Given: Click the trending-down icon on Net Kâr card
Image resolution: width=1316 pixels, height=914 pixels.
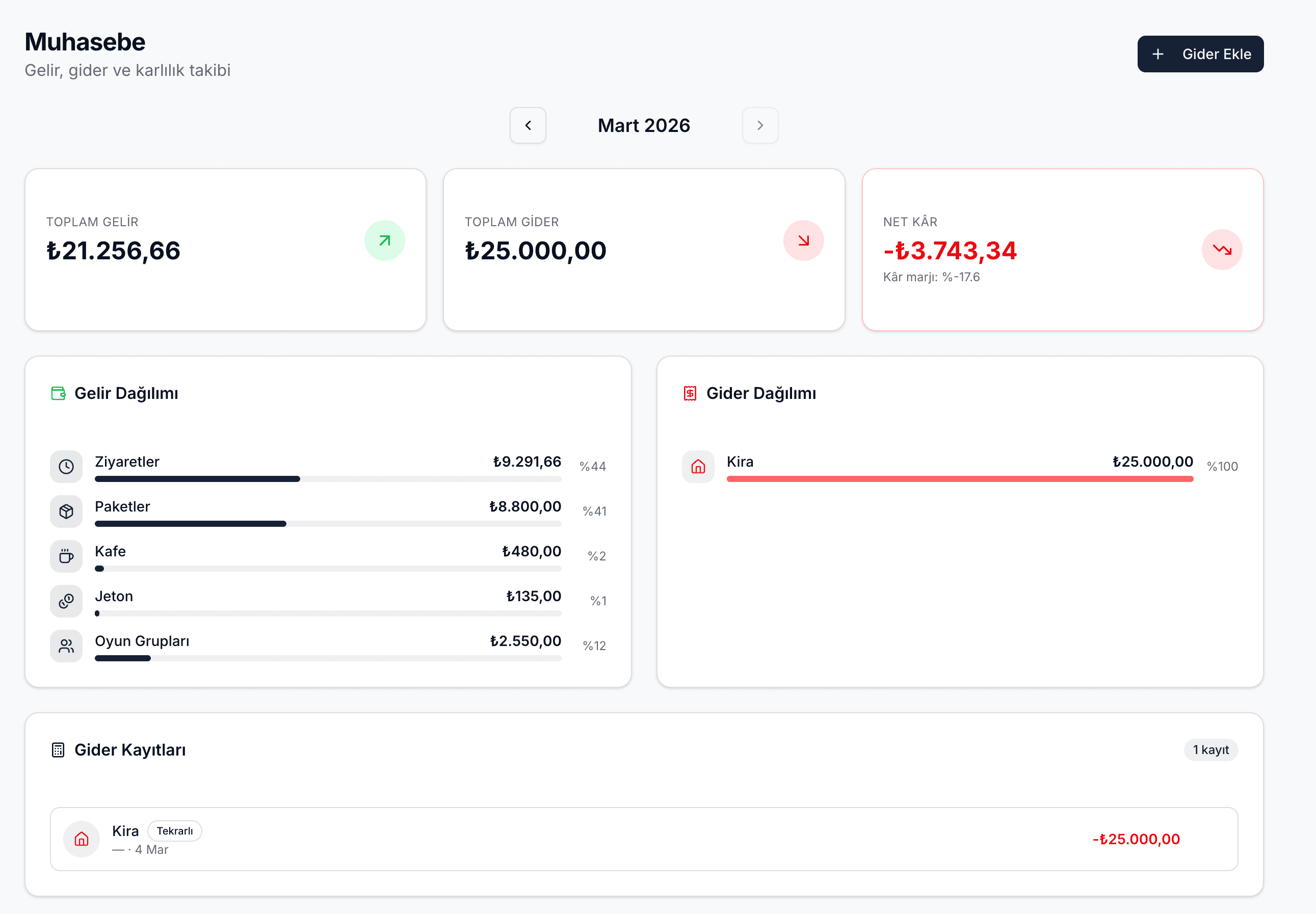Looking at the screenshot, I should 1222,250.
